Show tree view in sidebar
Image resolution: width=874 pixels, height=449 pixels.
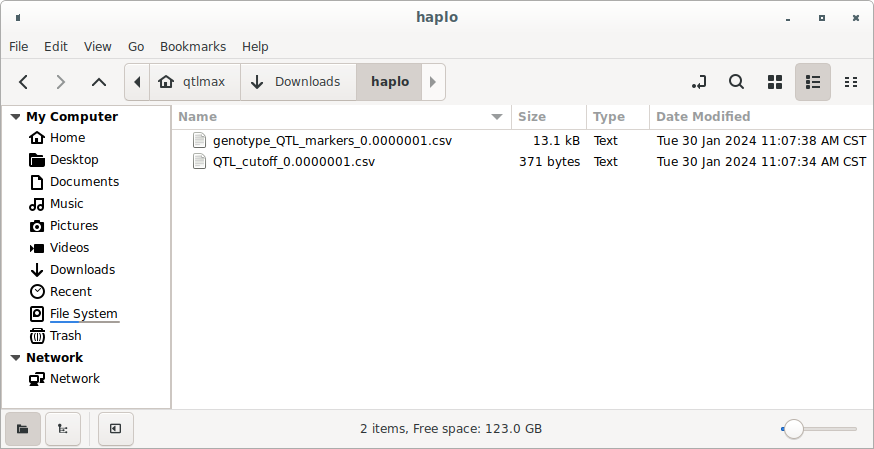[63, 429]
